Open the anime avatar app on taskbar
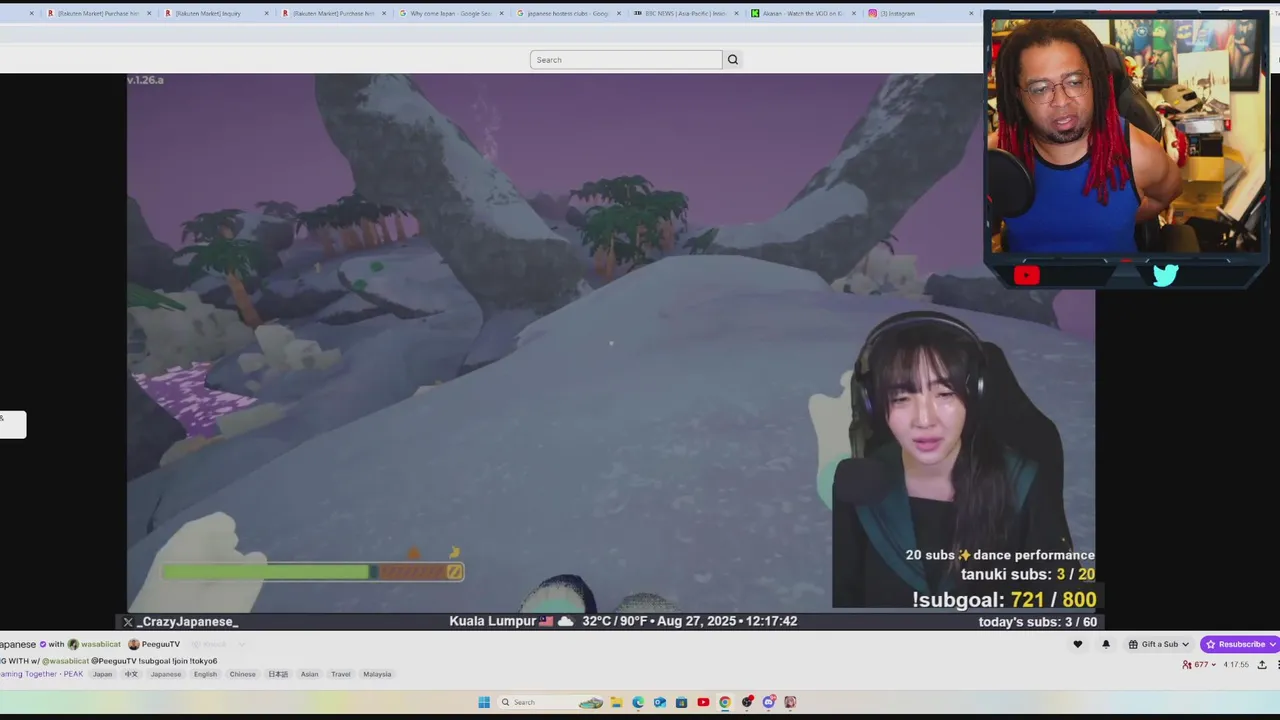This screenshot has width=1280, height=720. pos(790,702)
